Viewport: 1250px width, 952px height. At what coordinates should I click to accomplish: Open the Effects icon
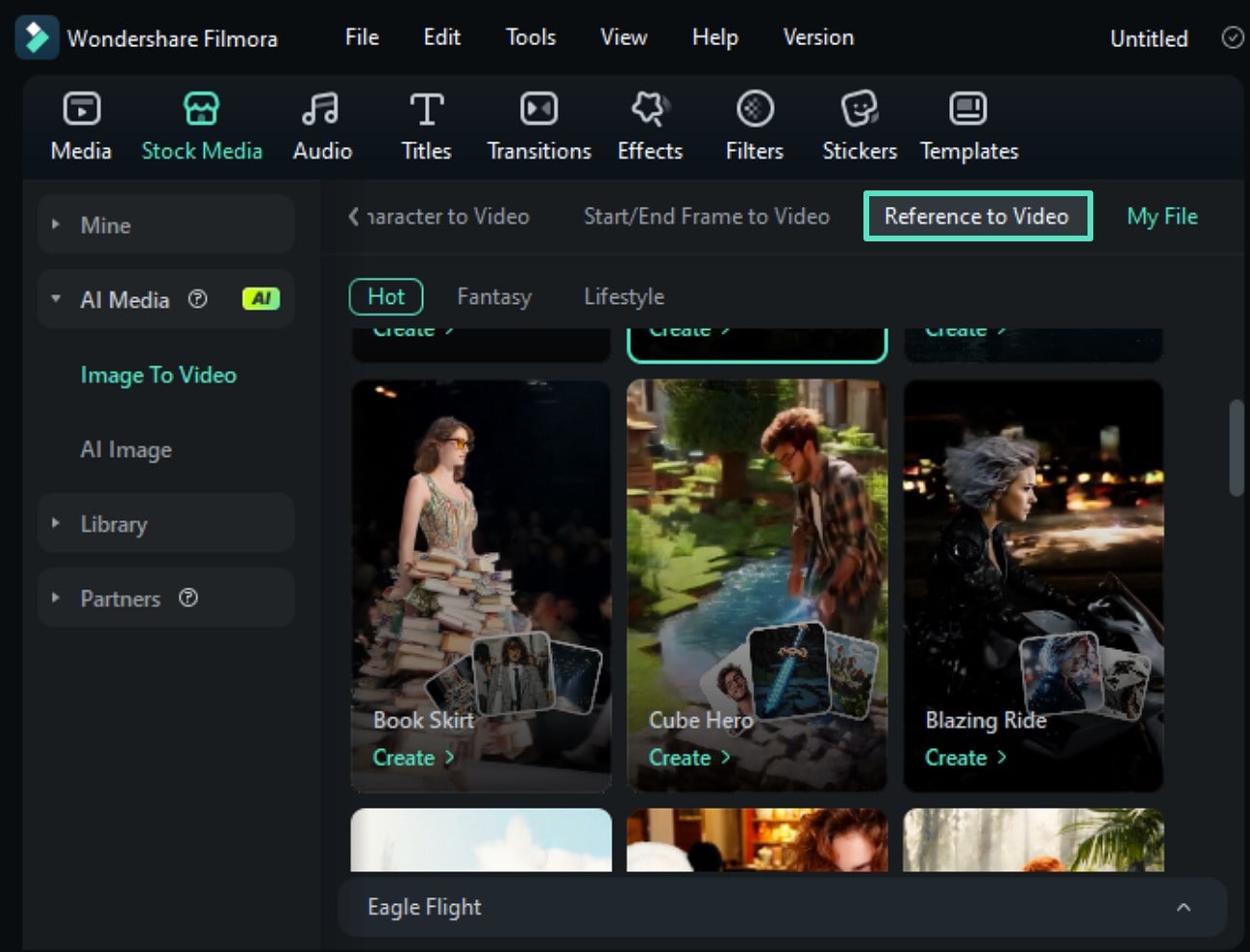point(650,109)
